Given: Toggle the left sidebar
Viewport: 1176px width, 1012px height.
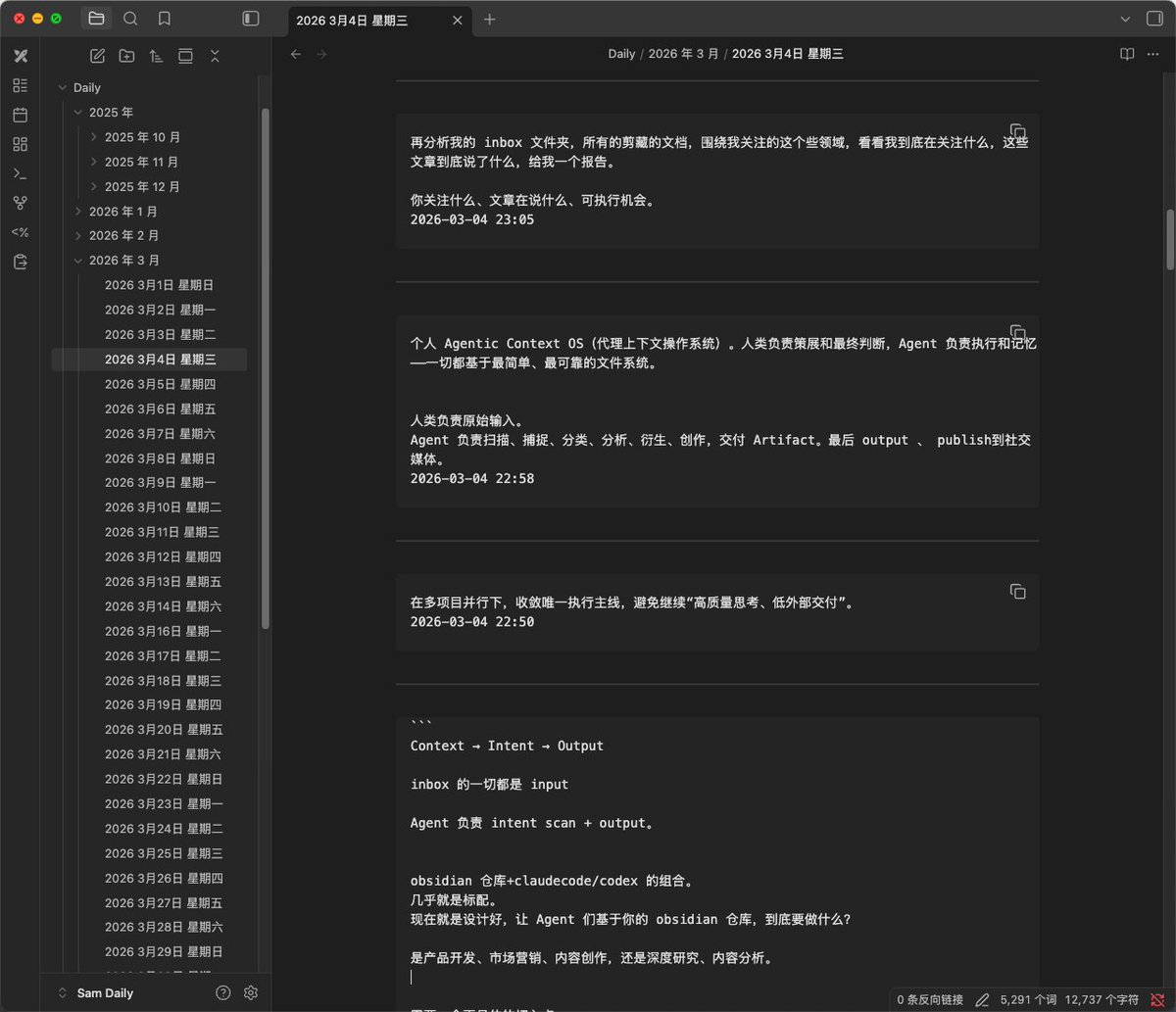Looking at the screenshot, I should click(251, 19).
